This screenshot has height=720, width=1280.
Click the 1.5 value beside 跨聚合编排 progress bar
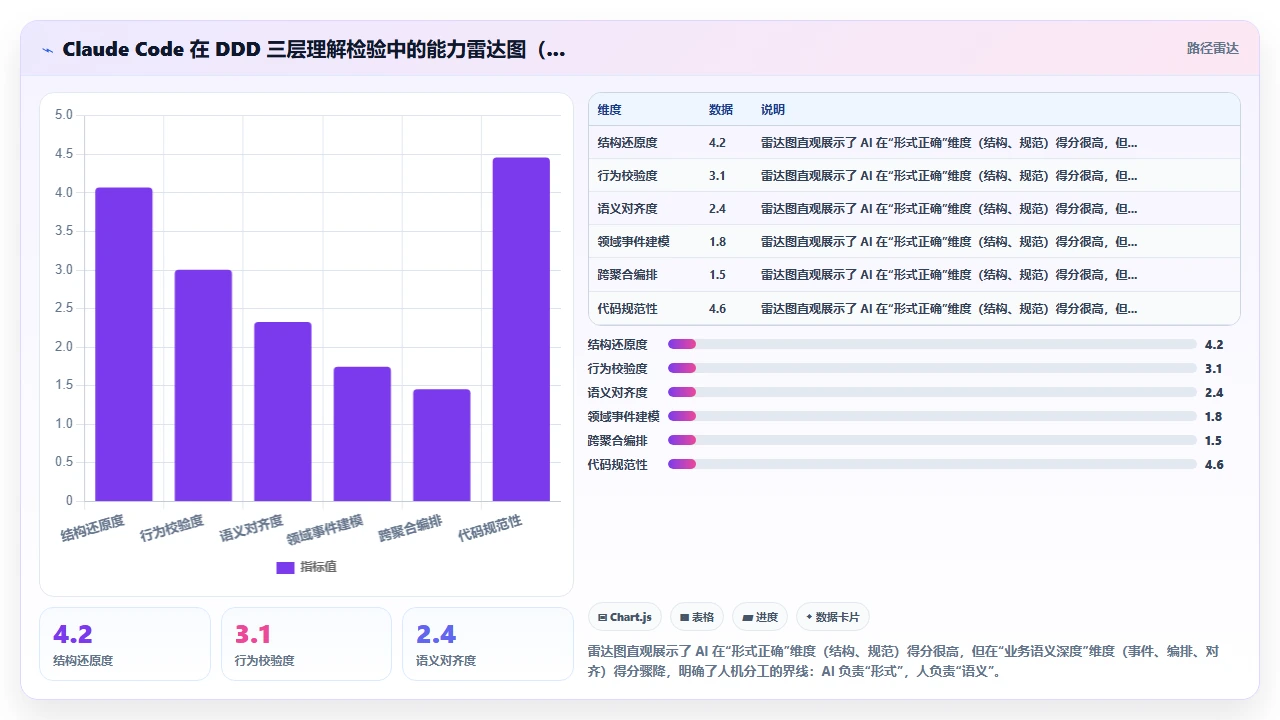coord(1214,440)
